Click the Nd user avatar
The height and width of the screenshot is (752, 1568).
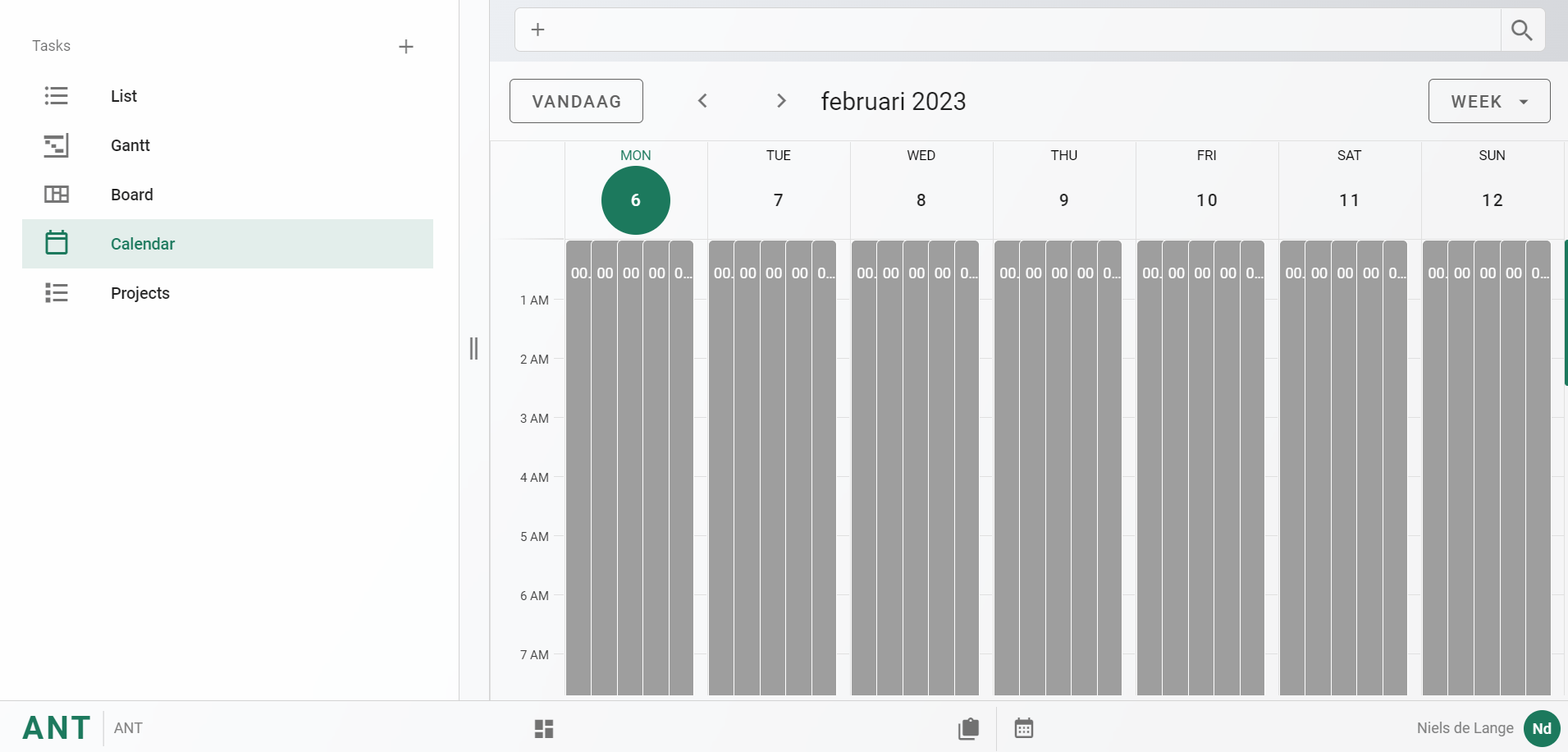pos(1541,728)
